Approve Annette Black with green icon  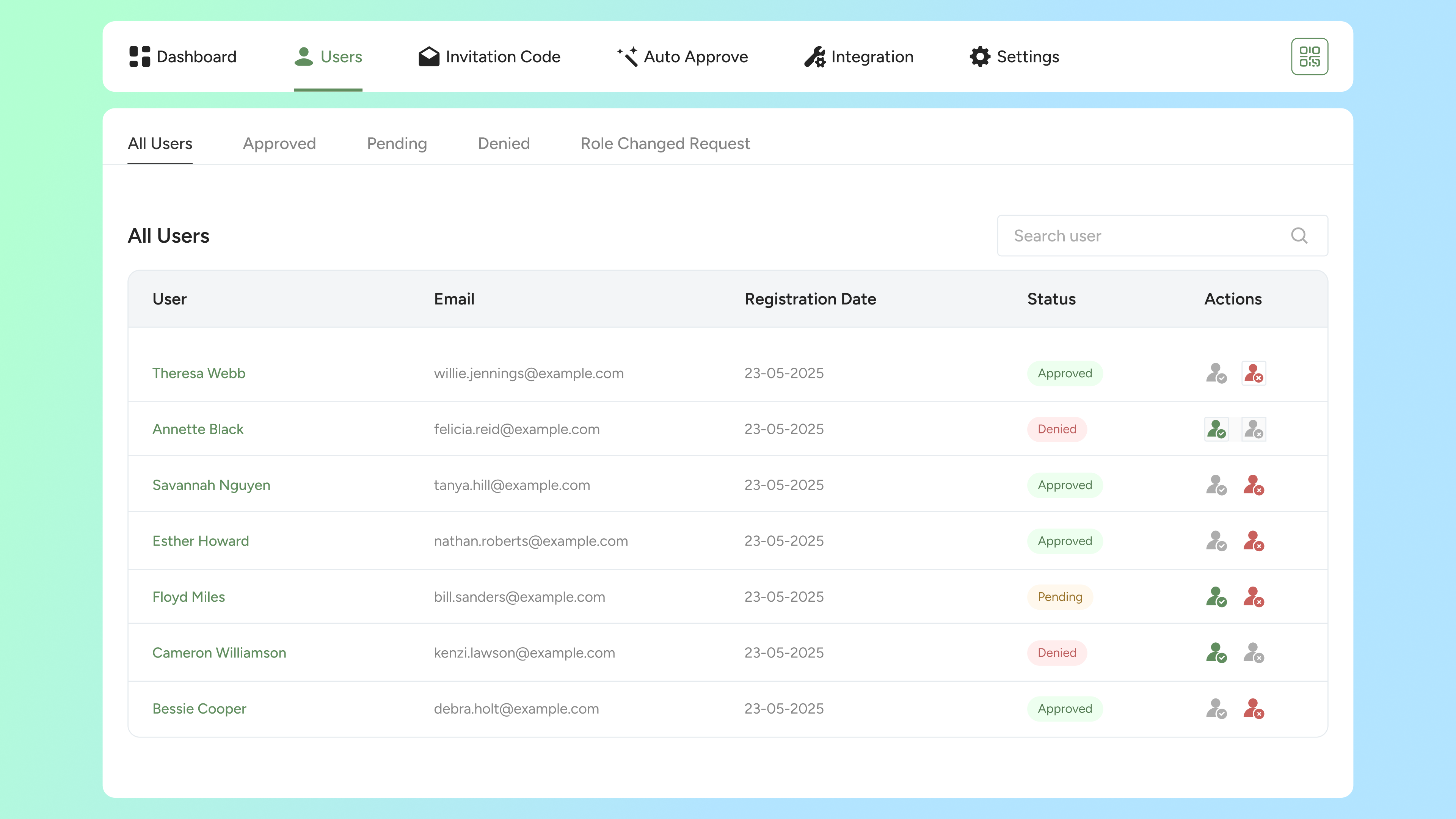(x=1216, y=429)
